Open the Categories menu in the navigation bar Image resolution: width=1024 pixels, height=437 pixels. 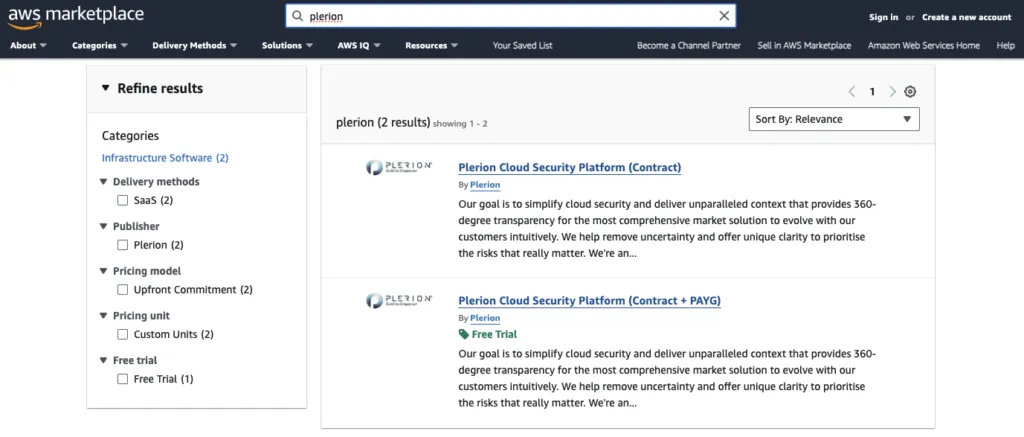99,46
